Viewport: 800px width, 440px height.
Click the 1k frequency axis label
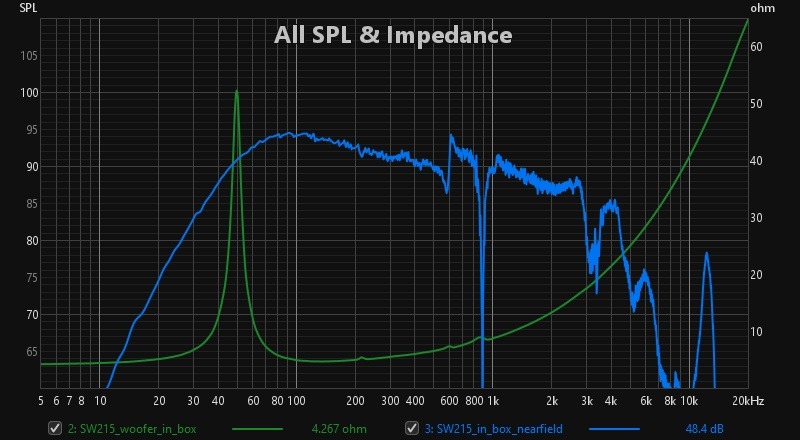coord(492,401)
